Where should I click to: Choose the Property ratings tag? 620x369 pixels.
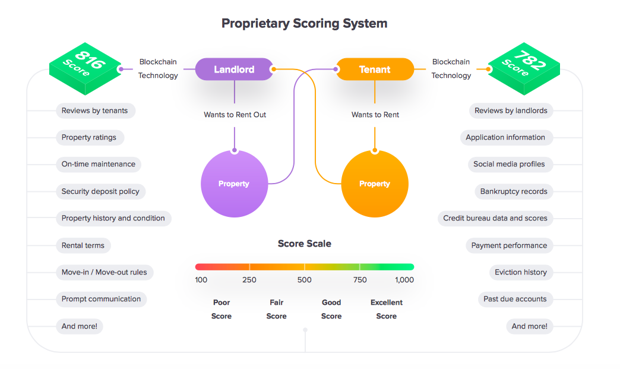coord(90,137)
